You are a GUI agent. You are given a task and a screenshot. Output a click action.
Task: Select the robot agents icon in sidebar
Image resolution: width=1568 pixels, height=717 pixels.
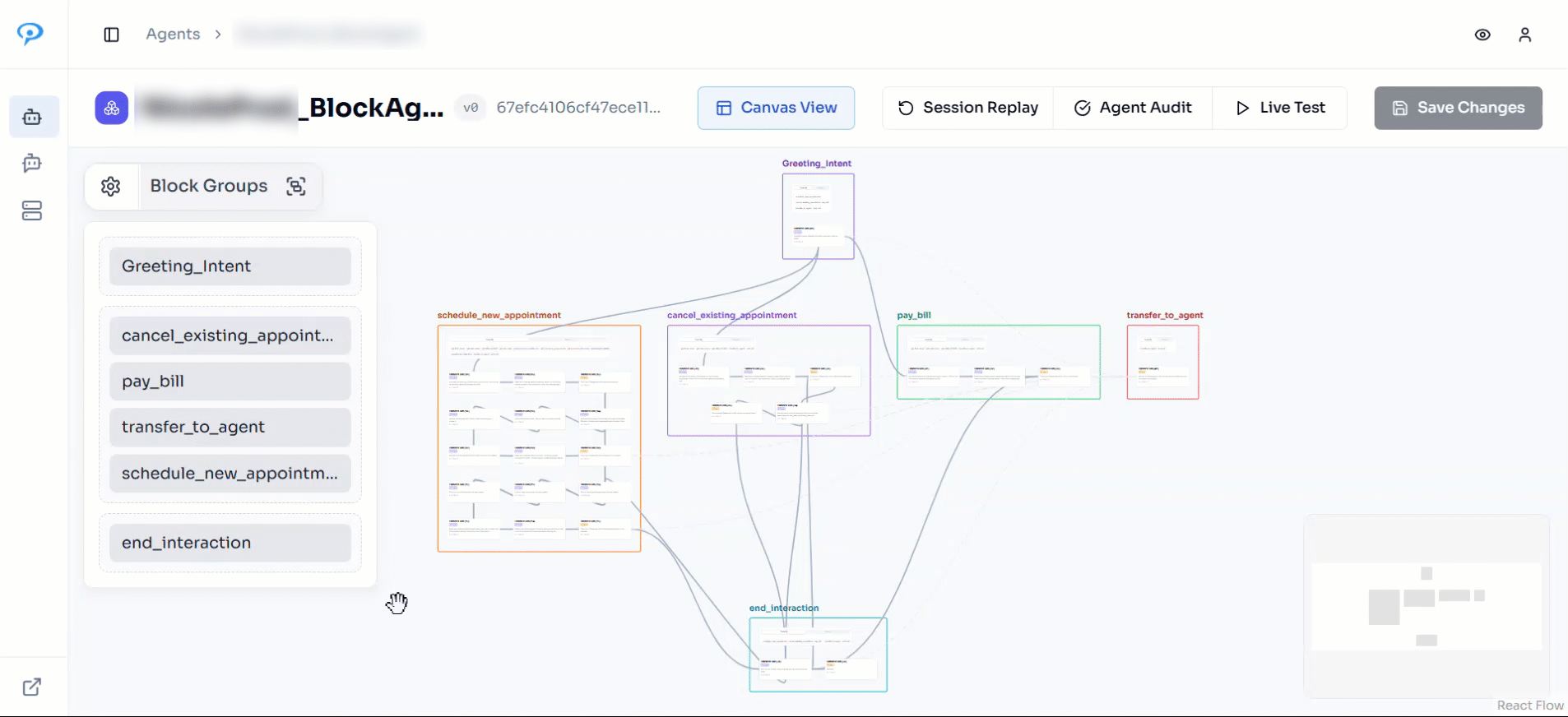pyautogui.click(x=32, y=117)
